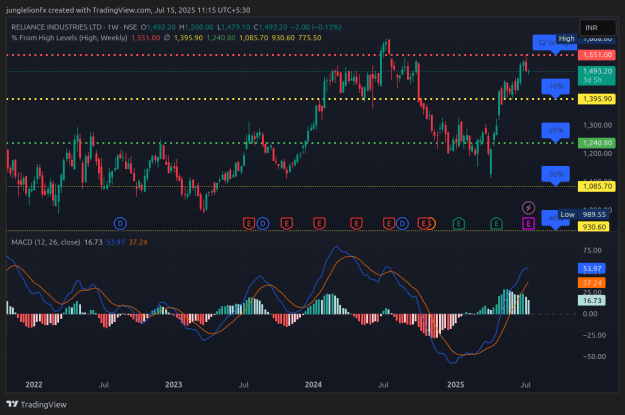Click the 1,200.00 price axis value

click(597, 153)
